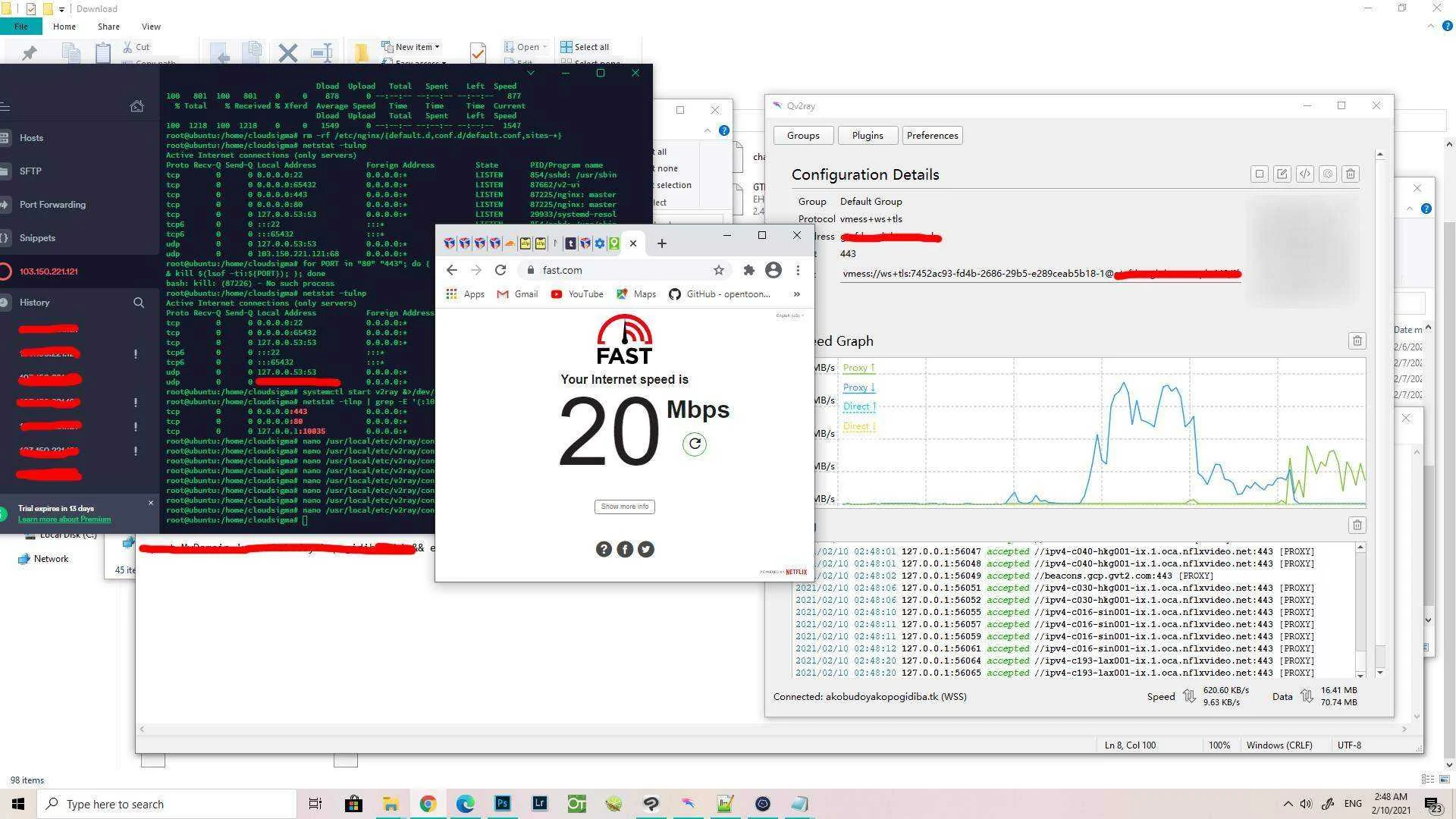Open the Share ribbon tab in Explorer

pos(108,27)
